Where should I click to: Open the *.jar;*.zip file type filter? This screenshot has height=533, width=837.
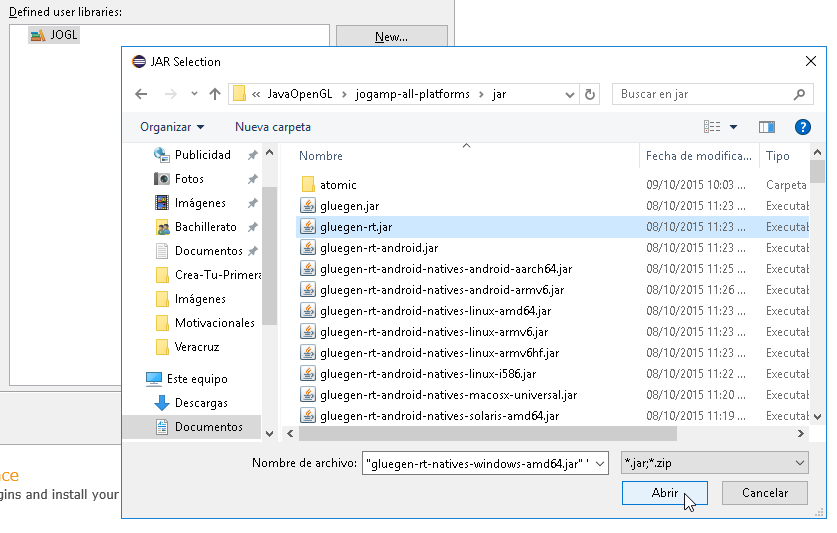714,463
